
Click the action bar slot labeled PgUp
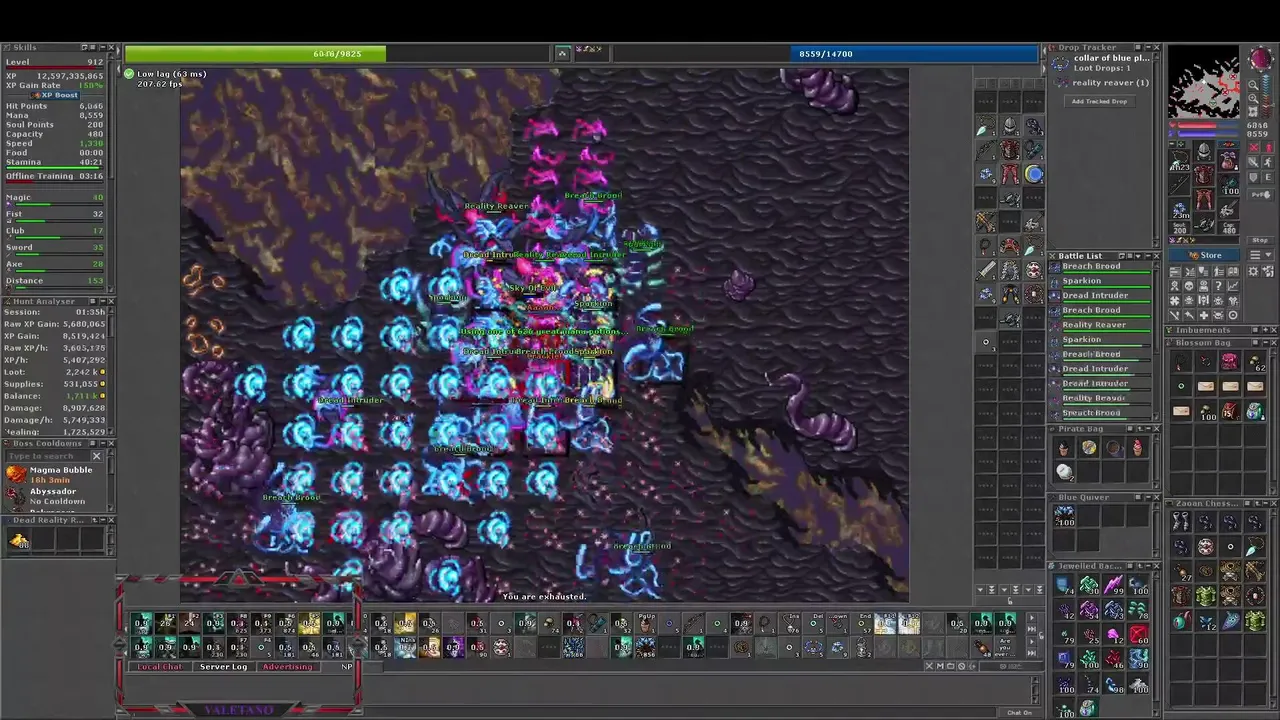646,624
